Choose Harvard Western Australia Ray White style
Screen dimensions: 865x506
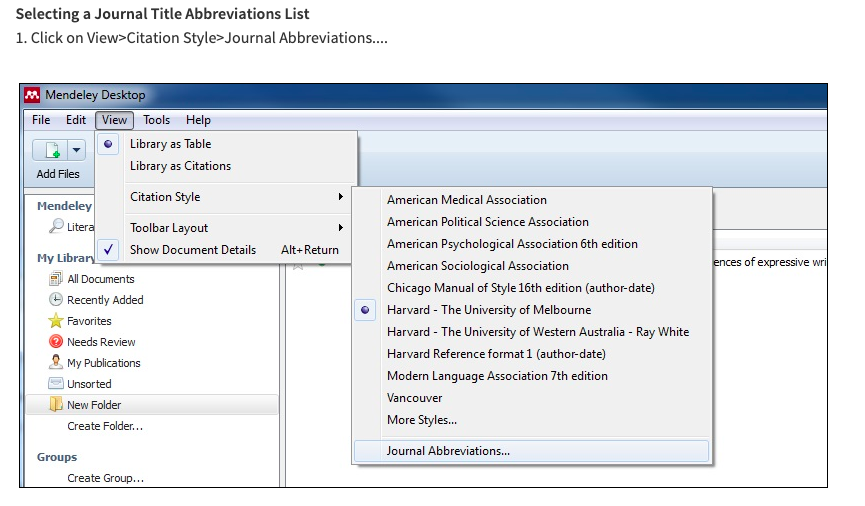(x=538, y=332)
